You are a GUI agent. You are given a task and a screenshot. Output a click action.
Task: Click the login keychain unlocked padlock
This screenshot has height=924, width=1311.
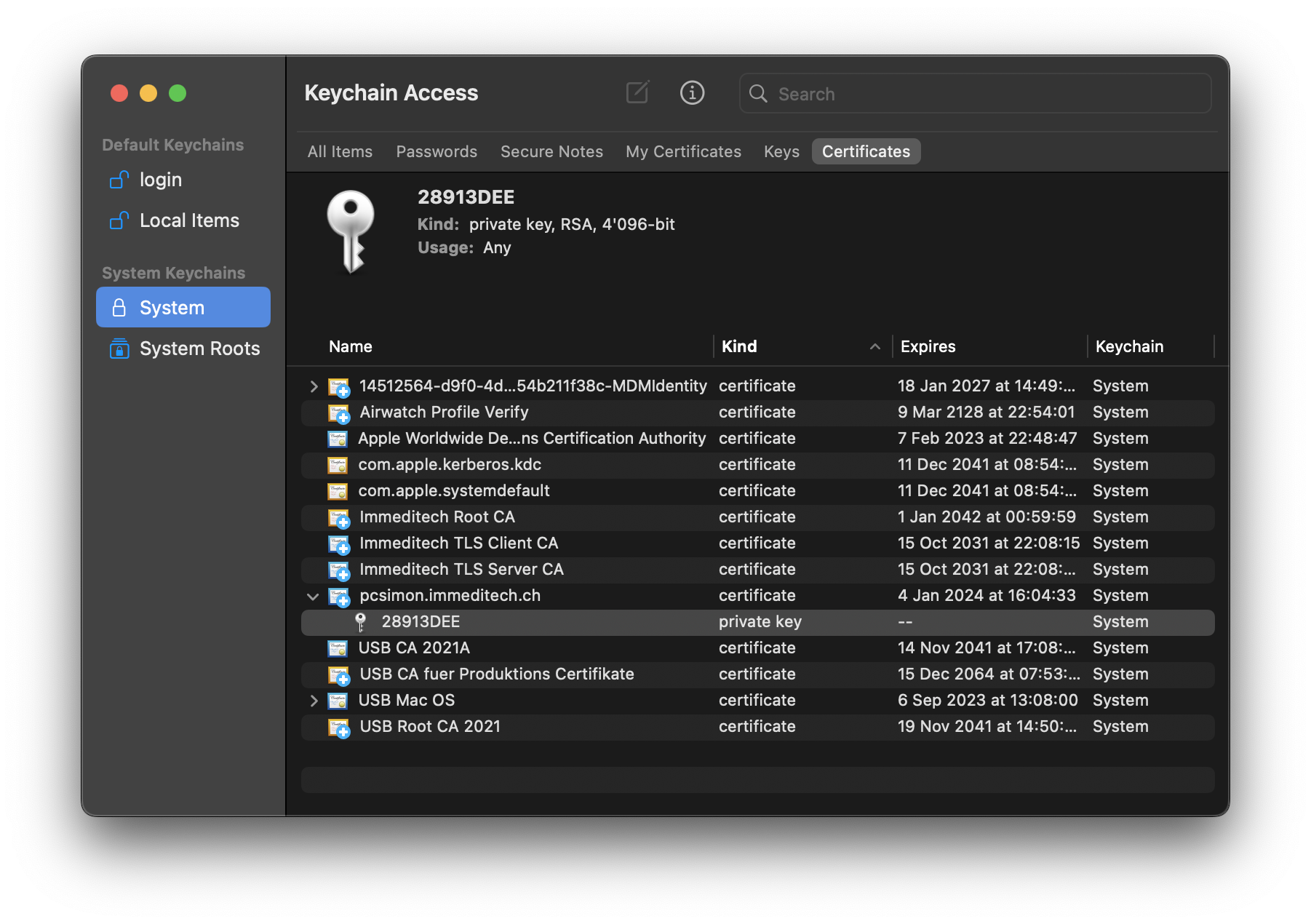point(119,180)
